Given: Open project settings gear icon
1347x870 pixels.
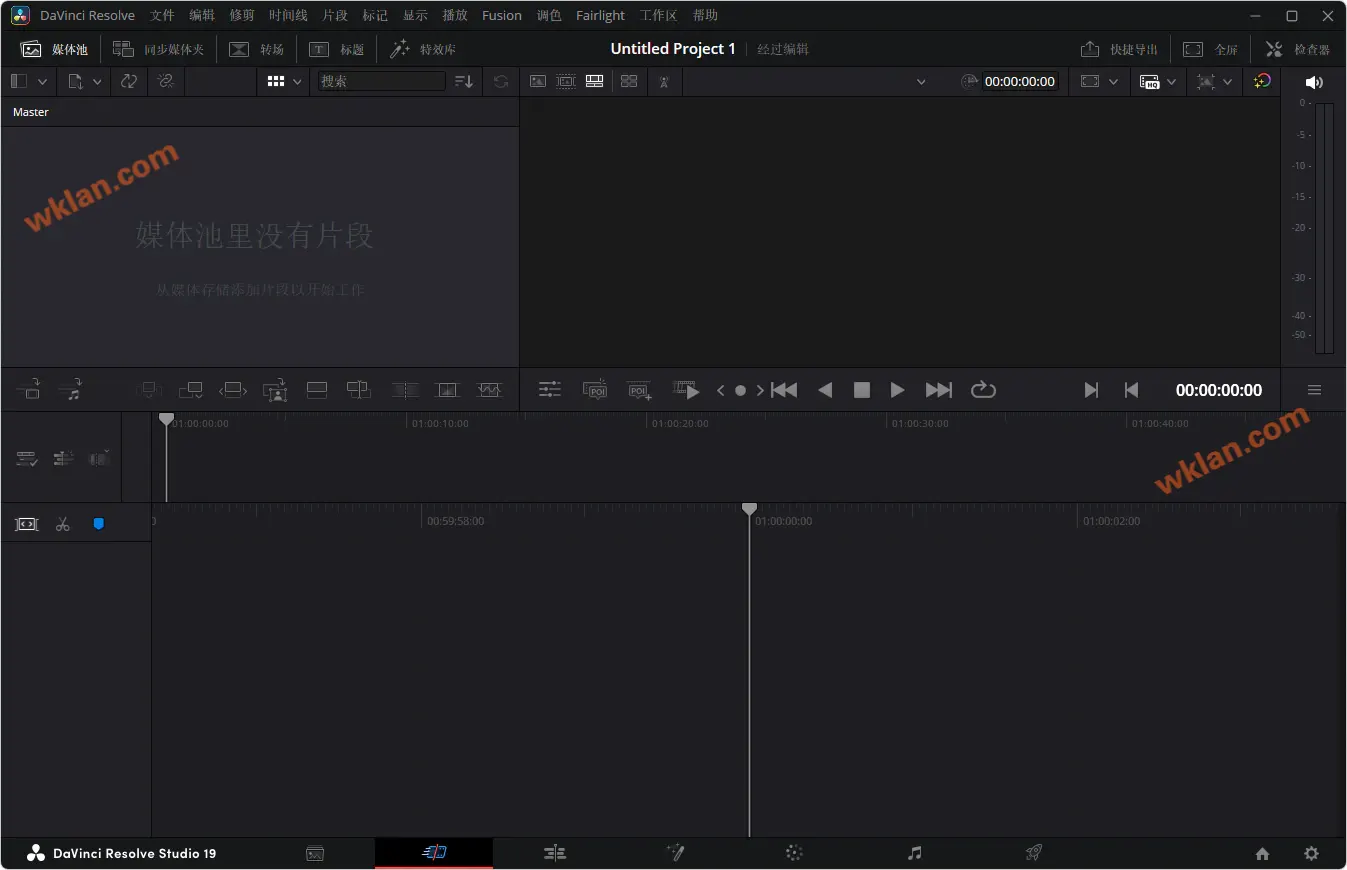Looking at the screenshot, I should point(1311,853).
